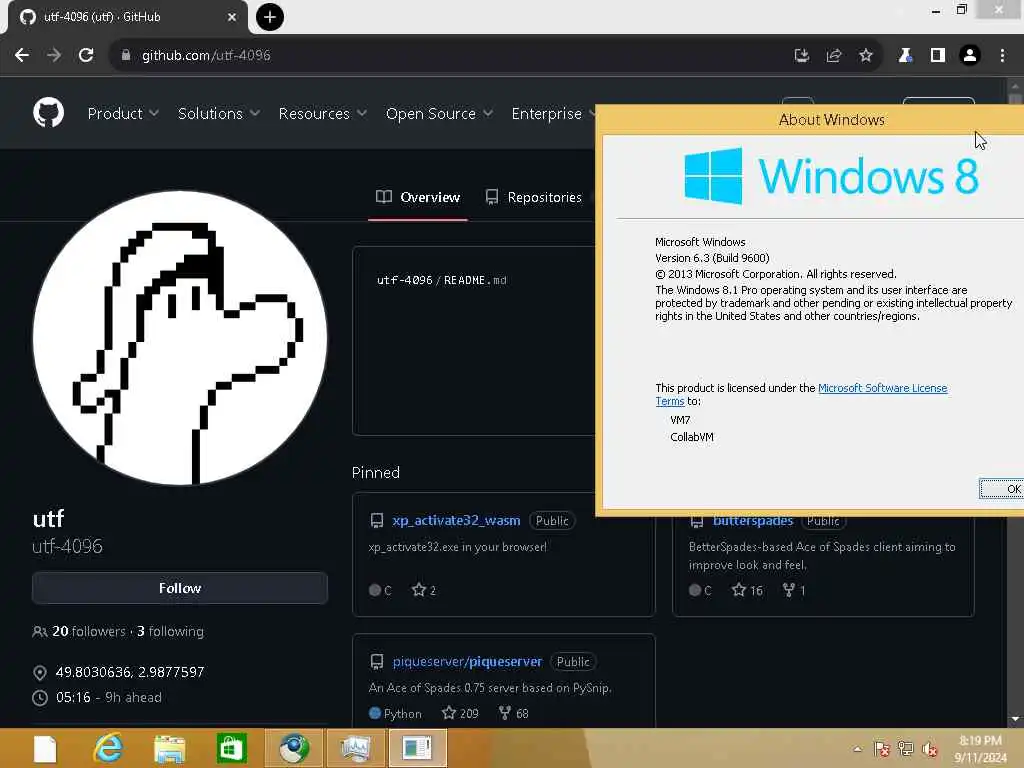Open the Windows Store from the taskbar
1024x768 pixels.
(232, 748)
